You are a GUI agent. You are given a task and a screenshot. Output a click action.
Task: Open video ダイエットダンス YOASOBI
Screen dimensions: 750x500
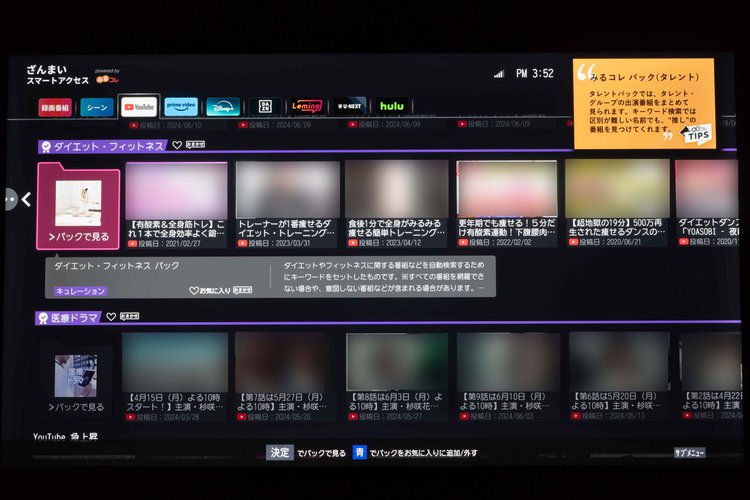(706, 203)
